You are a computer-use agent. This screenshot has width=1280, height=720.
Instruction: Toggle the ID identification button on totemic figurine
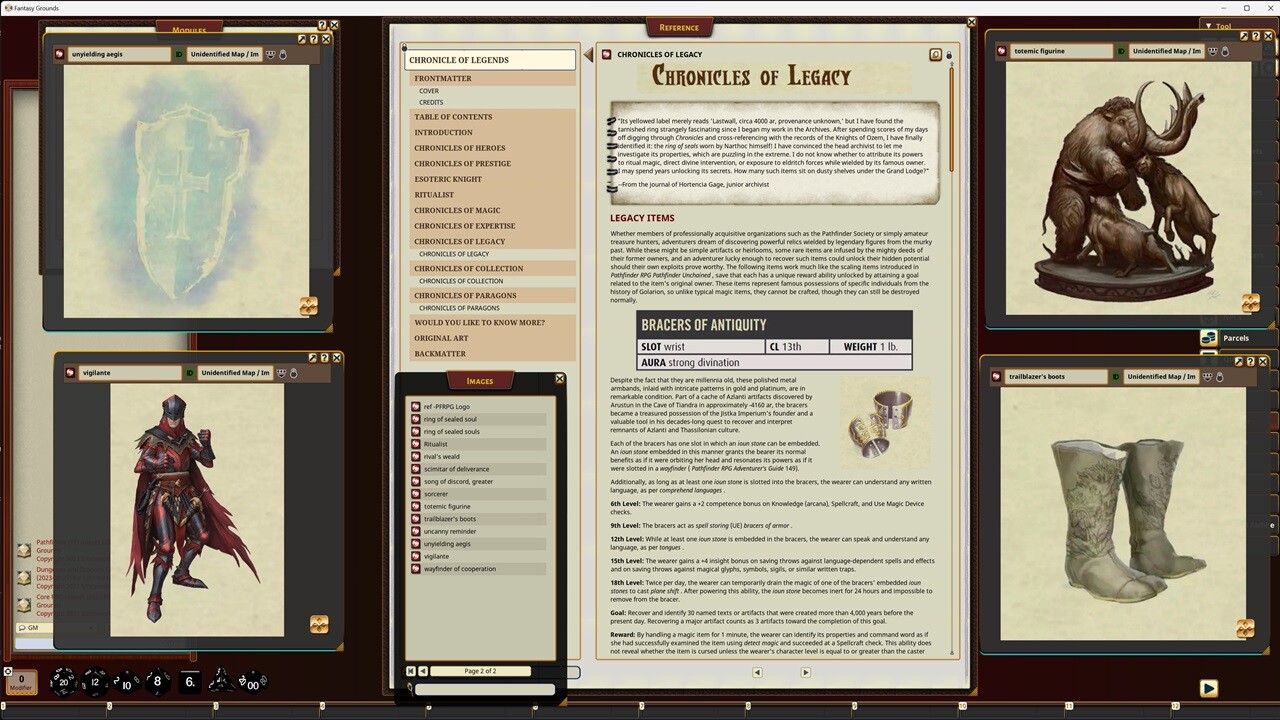(x=1120, y=50)
